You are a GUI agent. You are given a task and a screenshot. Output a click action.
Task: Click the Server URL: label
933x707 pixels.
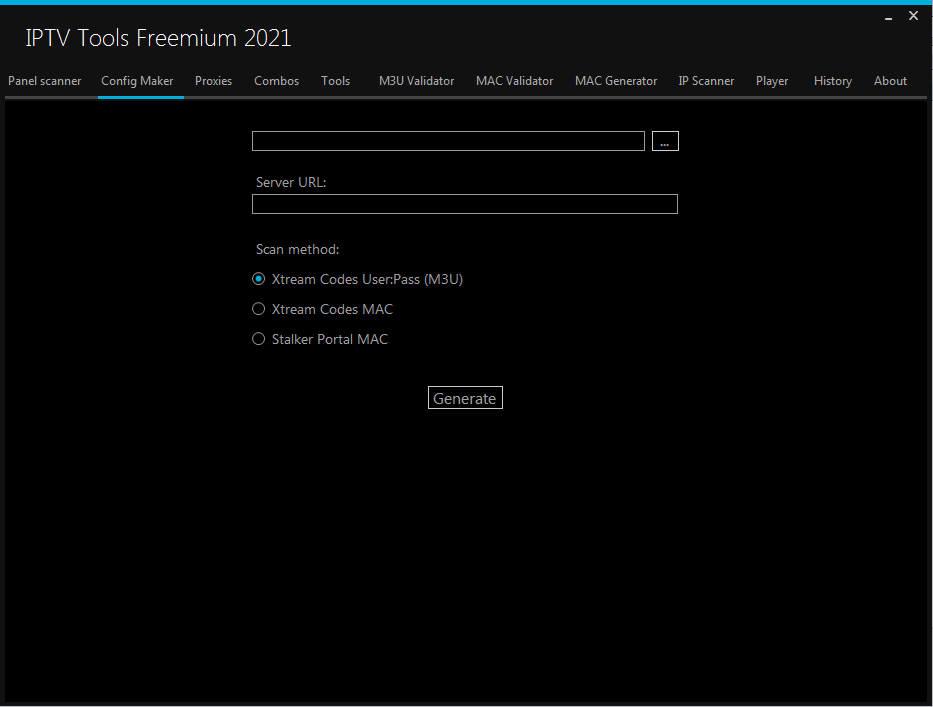pos(291,183)
